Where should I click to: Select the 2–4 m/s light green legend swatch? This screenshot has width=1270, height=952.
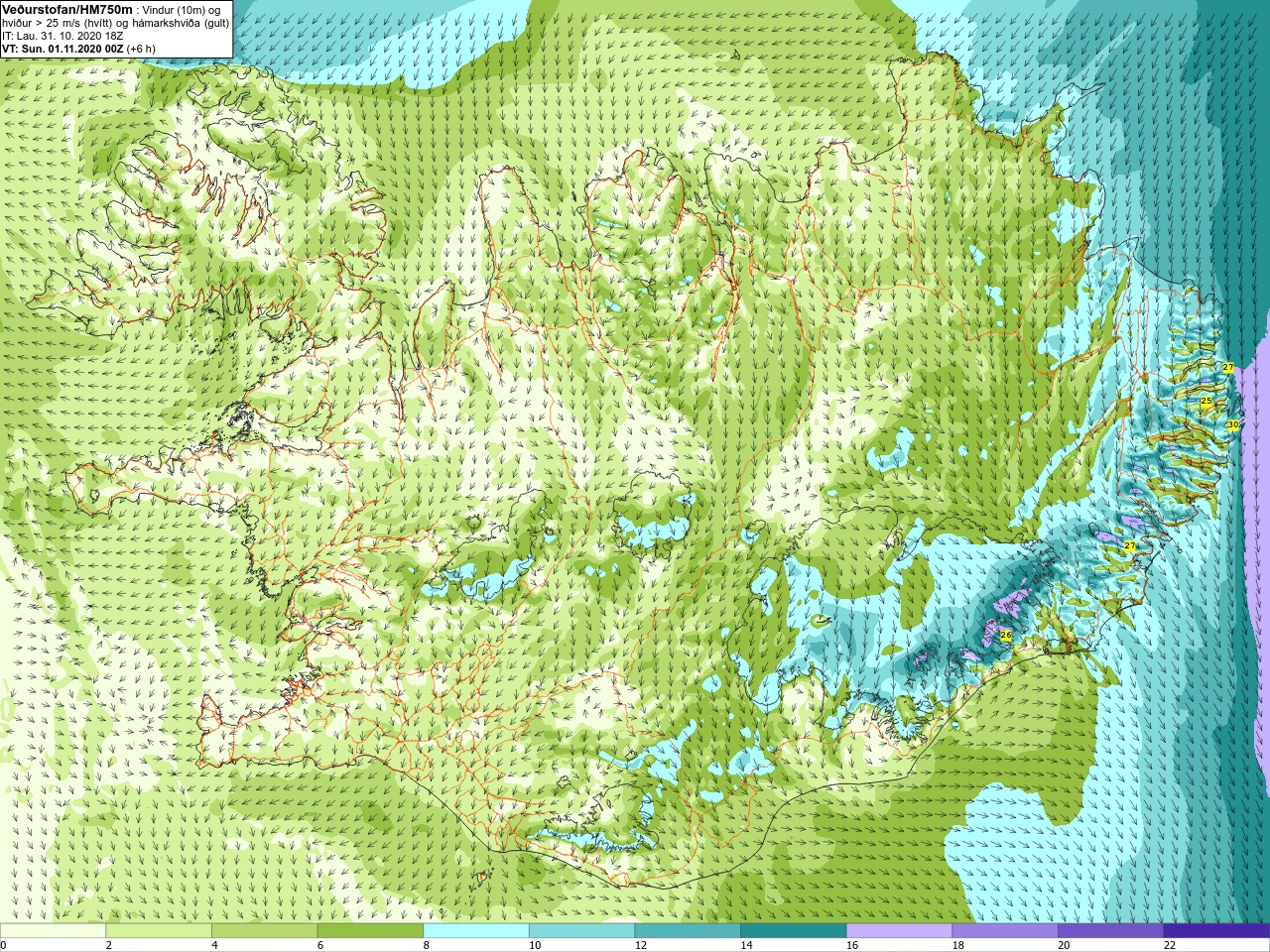tap(159, 931)
